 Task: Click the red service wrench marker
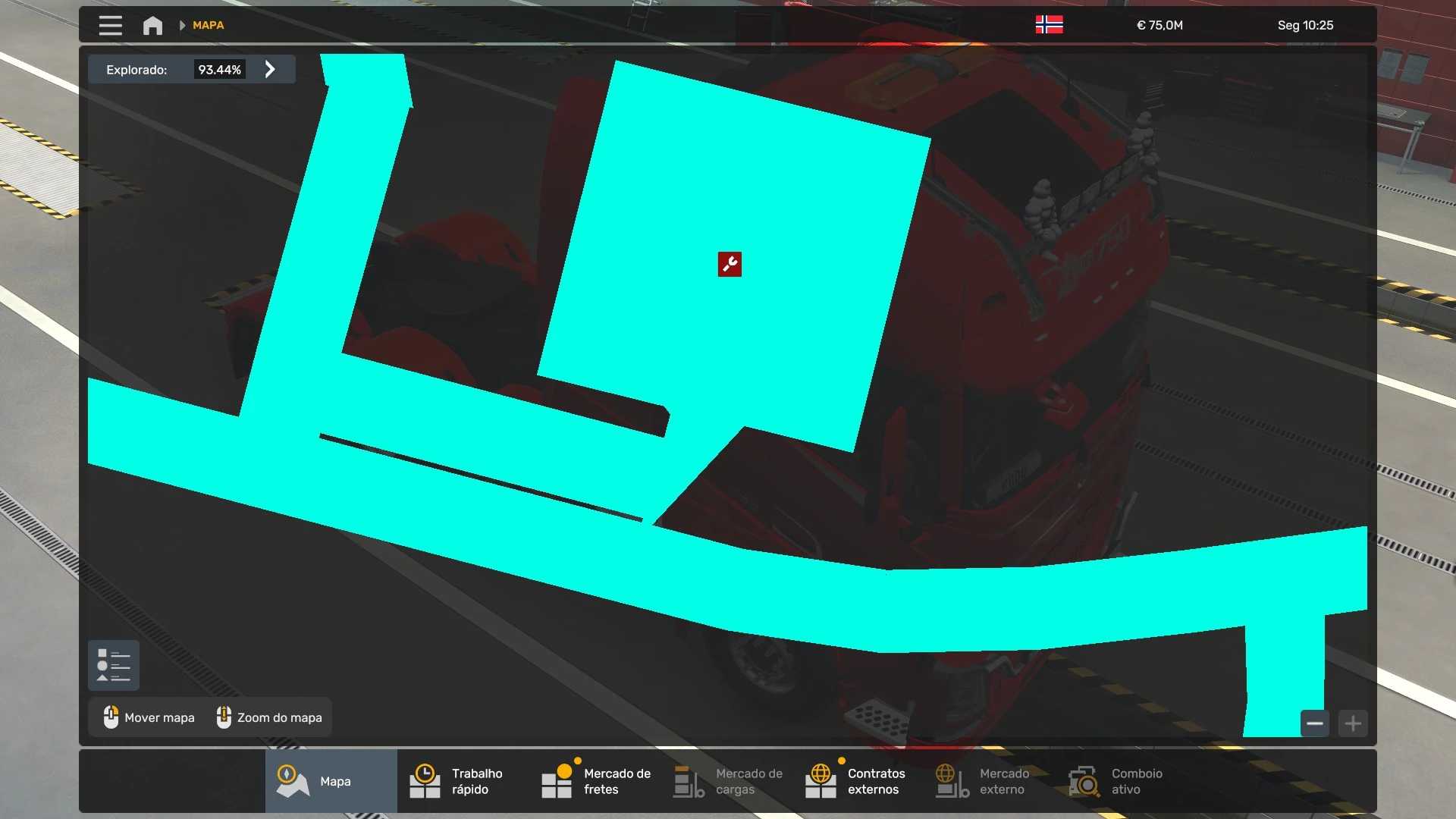(730, 264)
